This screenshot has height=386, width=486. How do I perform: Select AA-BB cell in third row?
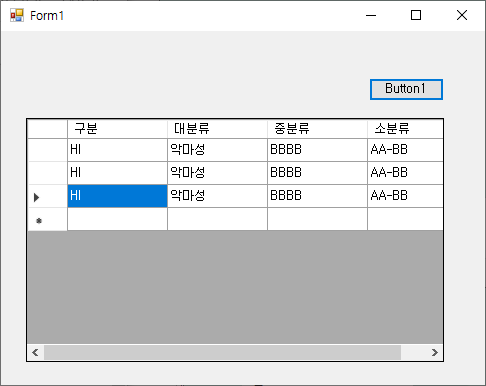tap(405, 196)
